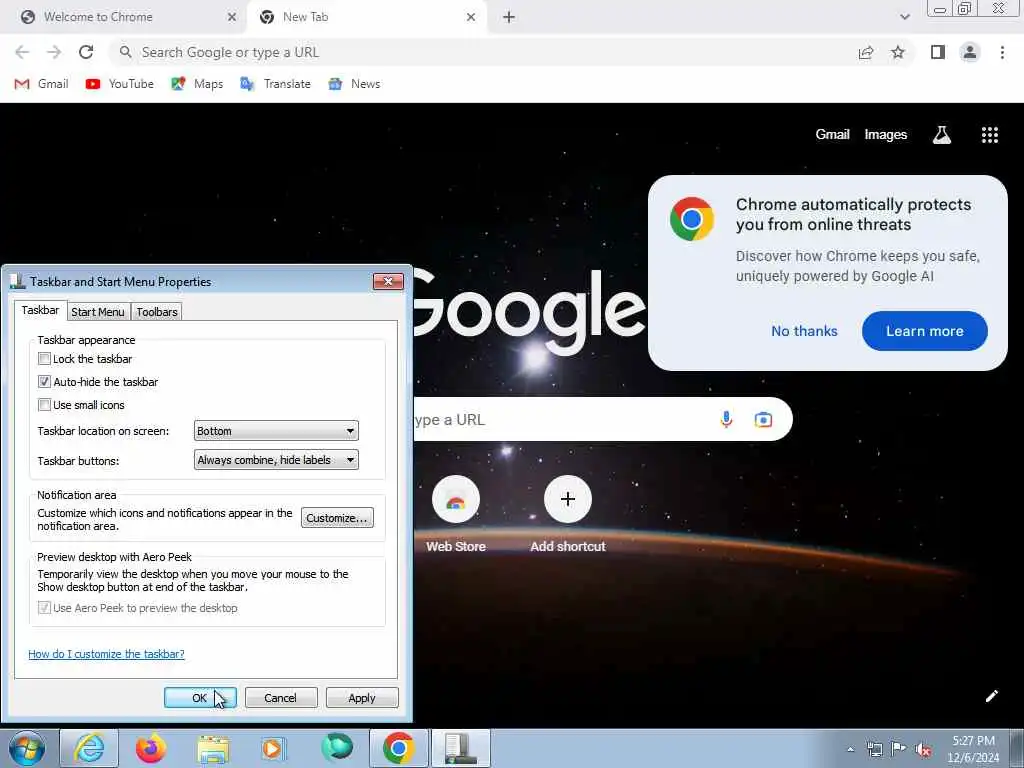1024x768 pixels.
Task: Close the Welcome to Chrome tab
Action: click(x=231, y=17)
